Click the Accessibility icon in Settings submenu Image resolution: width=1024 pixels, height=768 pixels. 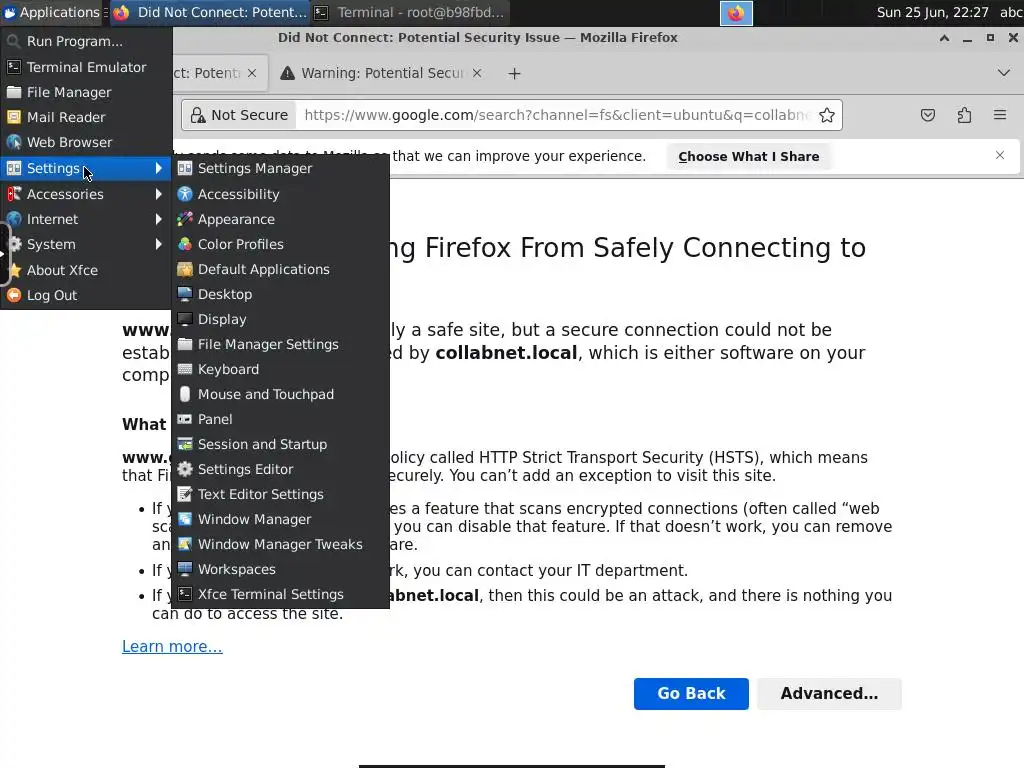point(185,194)
